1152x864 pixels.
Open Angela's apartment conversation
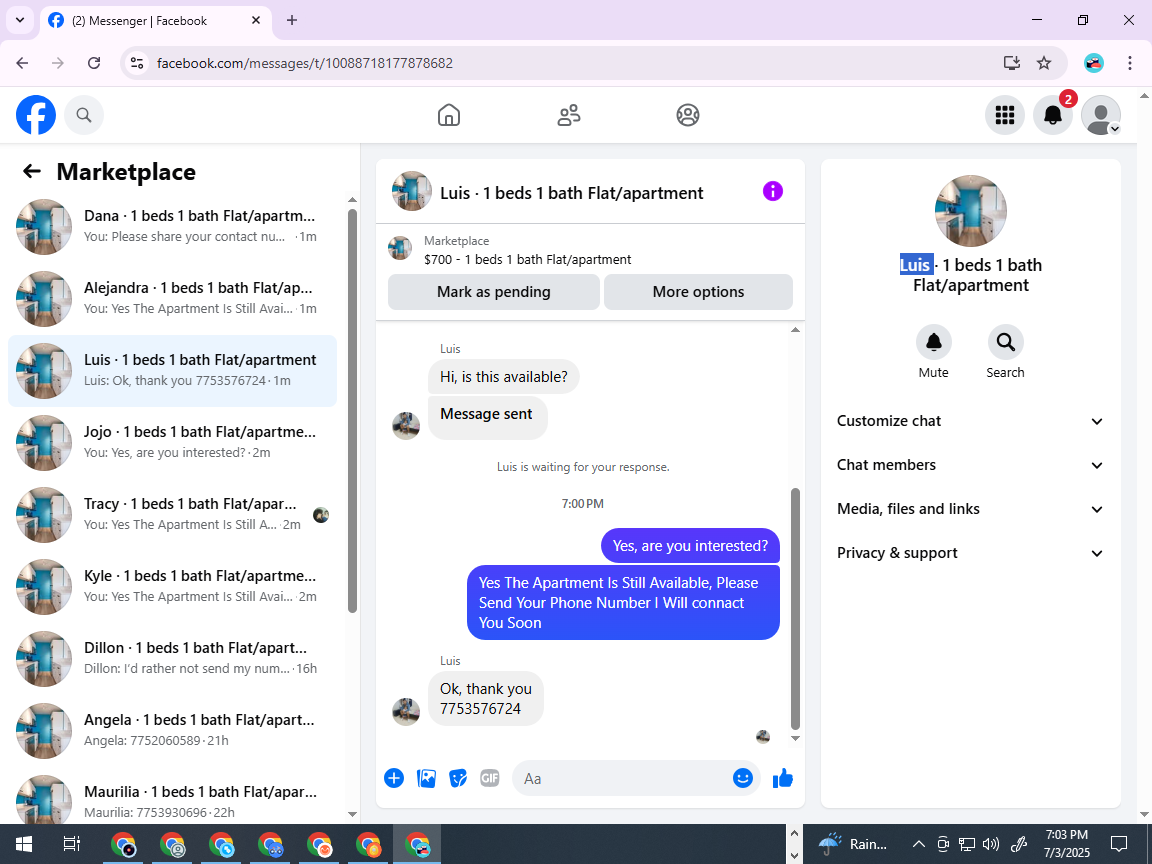(172, 731)
